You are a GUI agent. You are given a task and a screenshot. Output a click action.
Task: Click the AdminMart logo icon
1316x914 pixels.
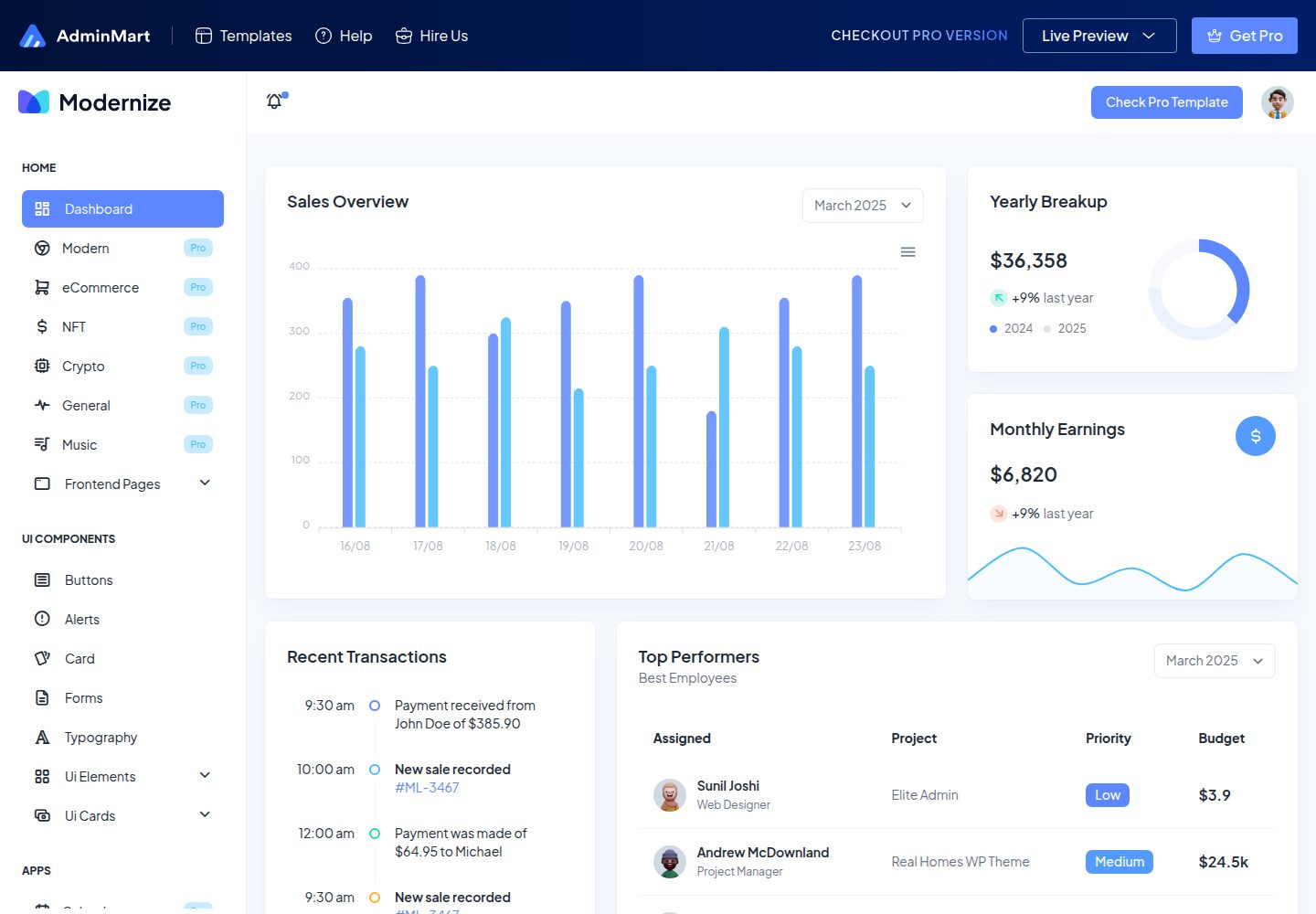tap(32, 36)
